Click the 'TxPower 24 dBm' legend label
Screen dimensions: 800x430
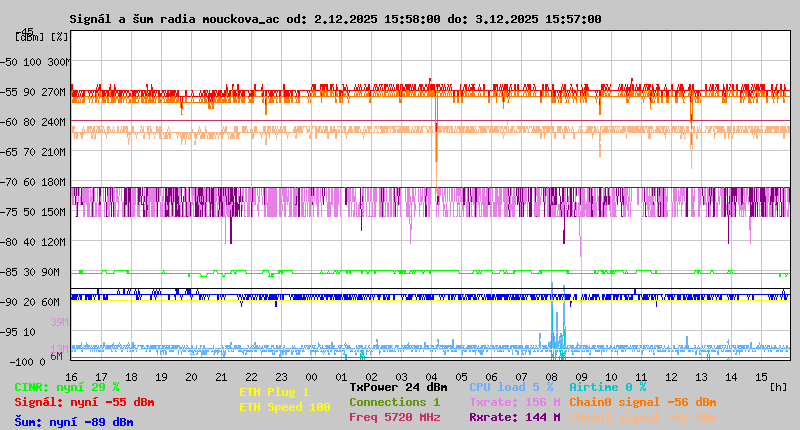398,387
